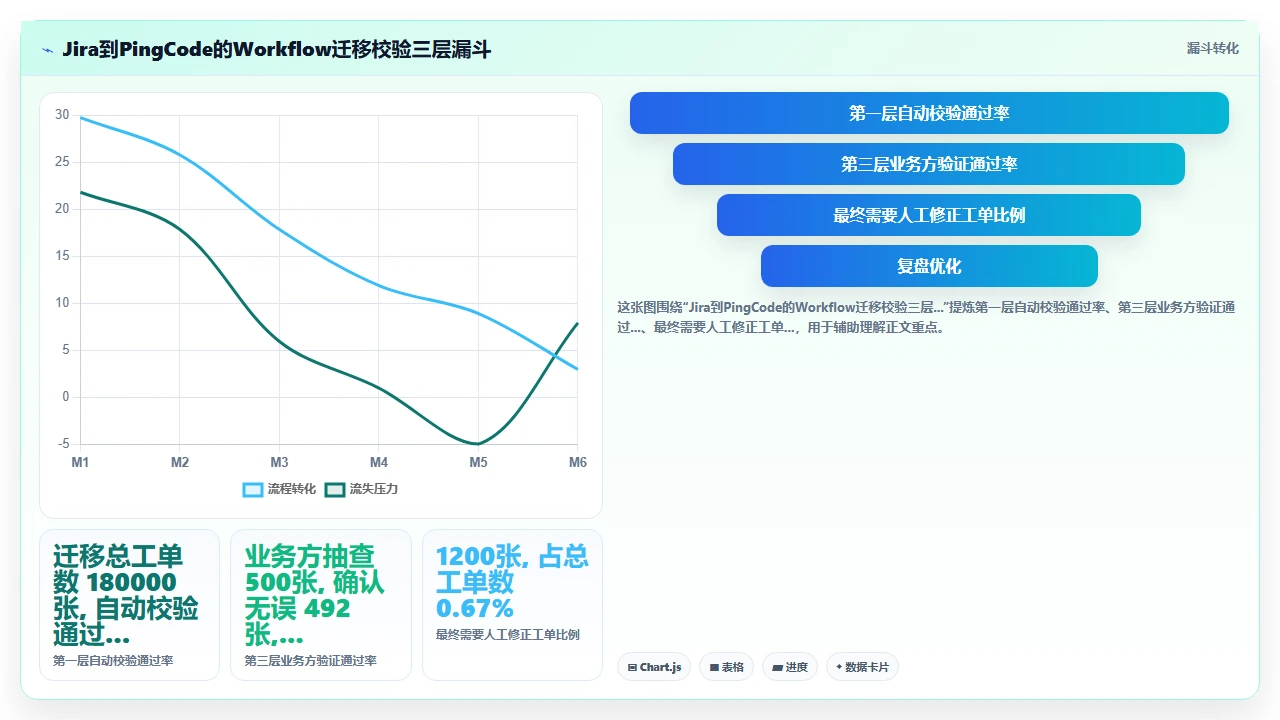Click the y-axis value -5
This screenshot has width=1280, height=720.
coord(64,444)
